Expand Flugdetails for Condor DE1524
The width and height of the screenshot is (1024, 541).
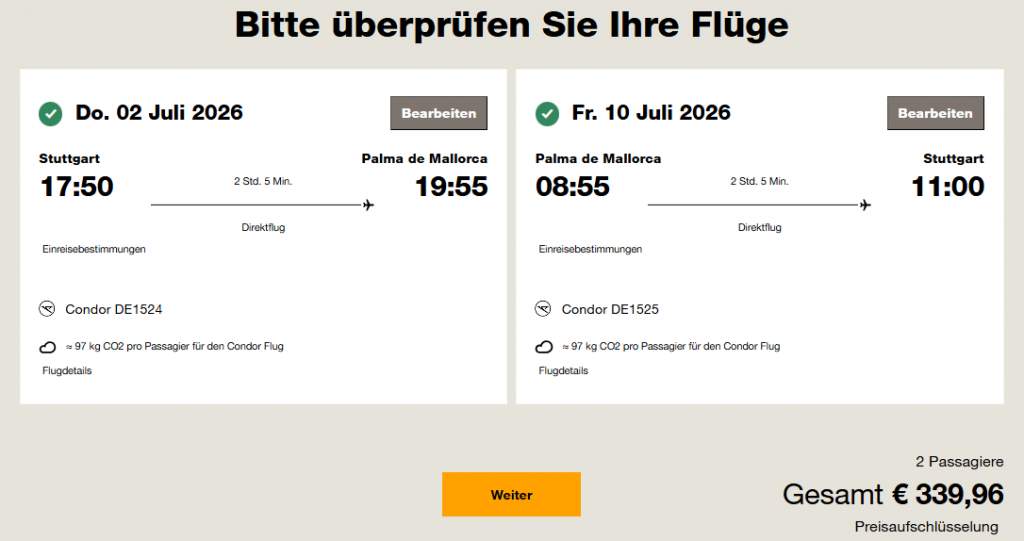click(x=68, y=371)
